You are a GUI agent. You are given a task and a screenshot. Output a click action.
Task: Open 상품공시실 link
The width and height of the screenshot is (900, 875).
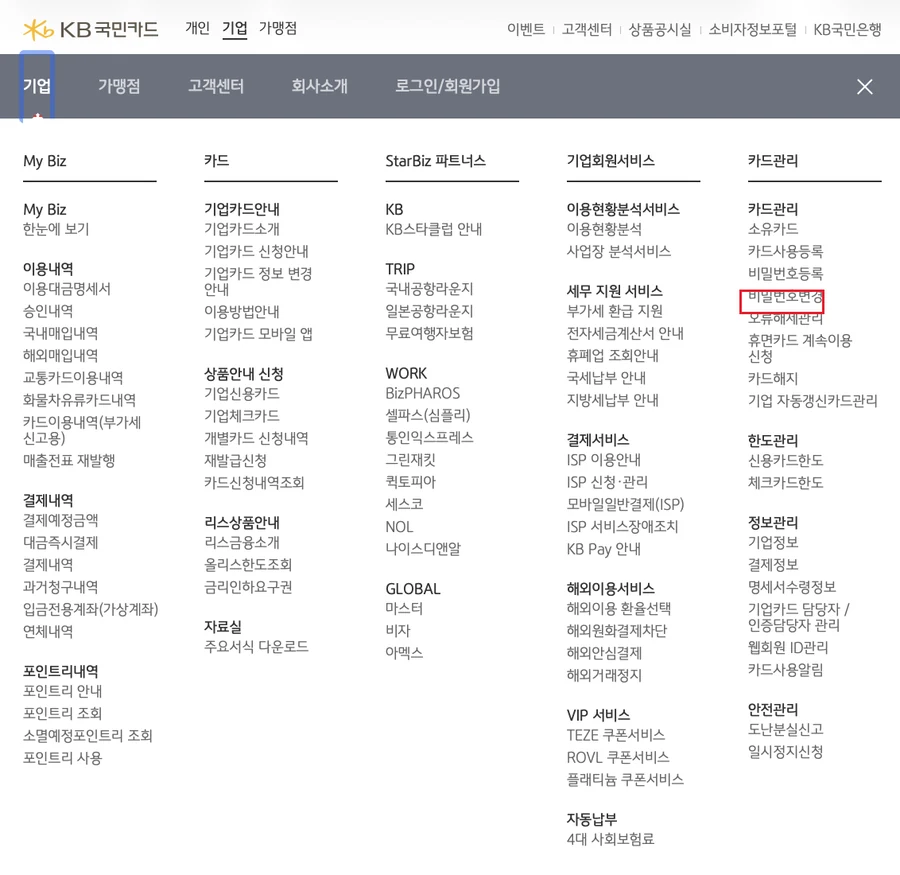[660, 29]
